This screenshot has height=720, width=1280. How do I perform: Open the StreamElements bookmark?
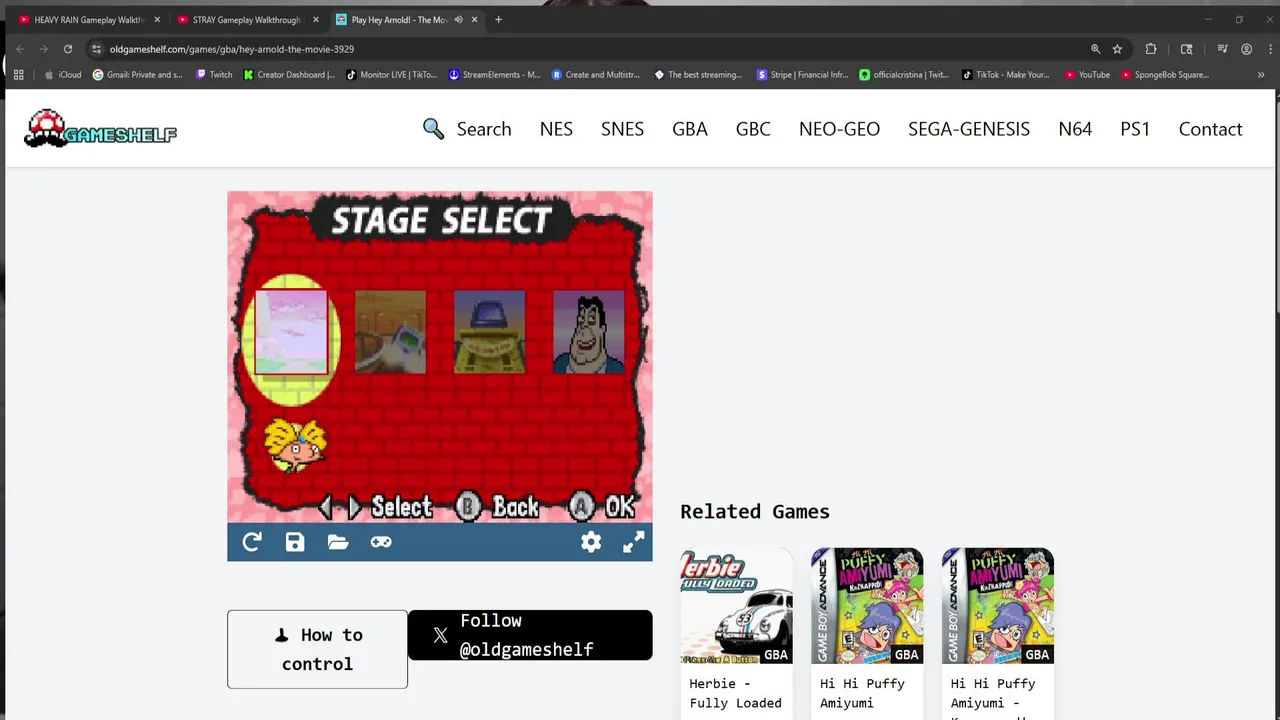495,75
